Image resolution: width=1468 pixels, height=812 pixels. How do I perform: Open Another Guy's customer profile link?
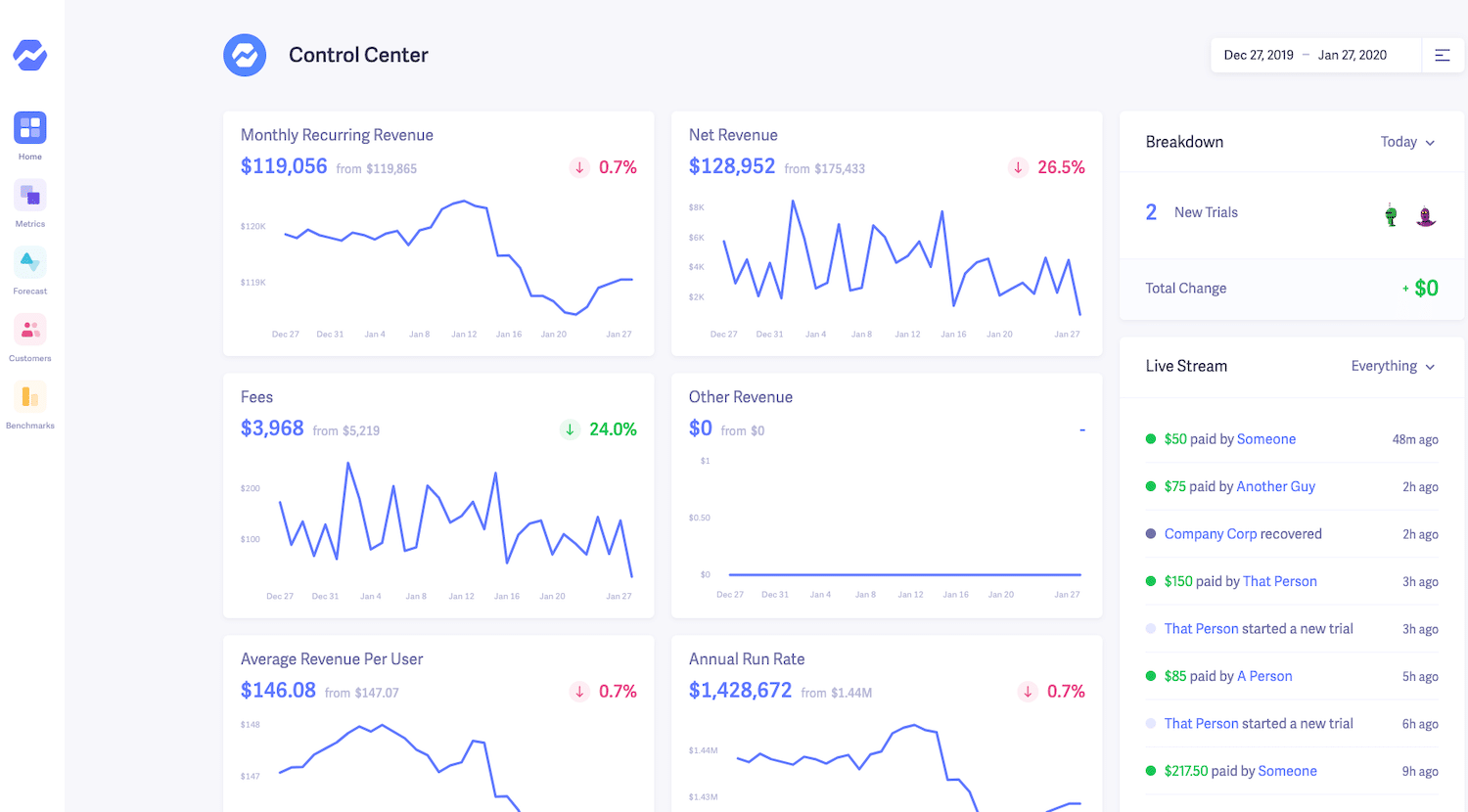1275,486
